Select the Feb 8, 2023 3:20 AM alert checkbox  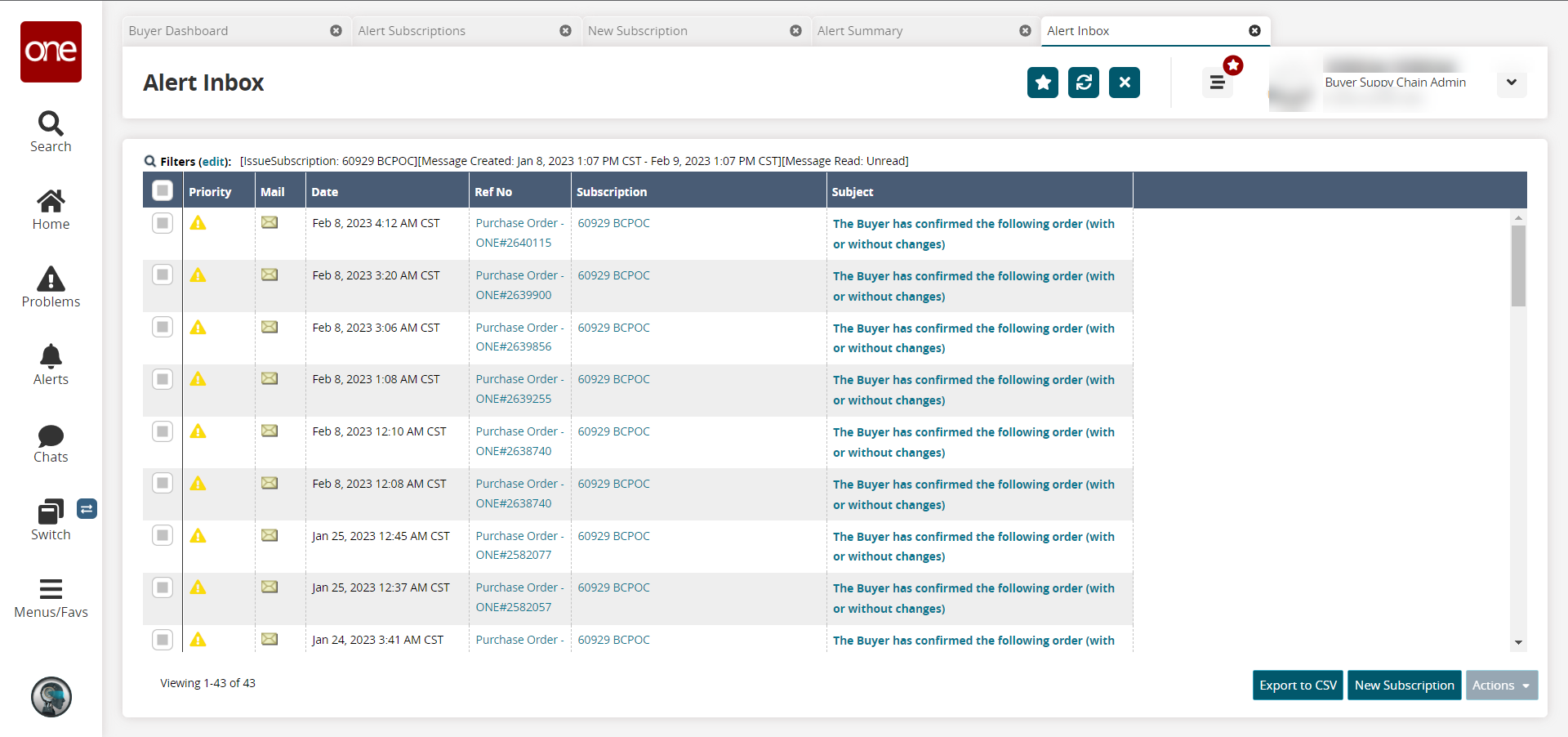click(x=163, y=275)
